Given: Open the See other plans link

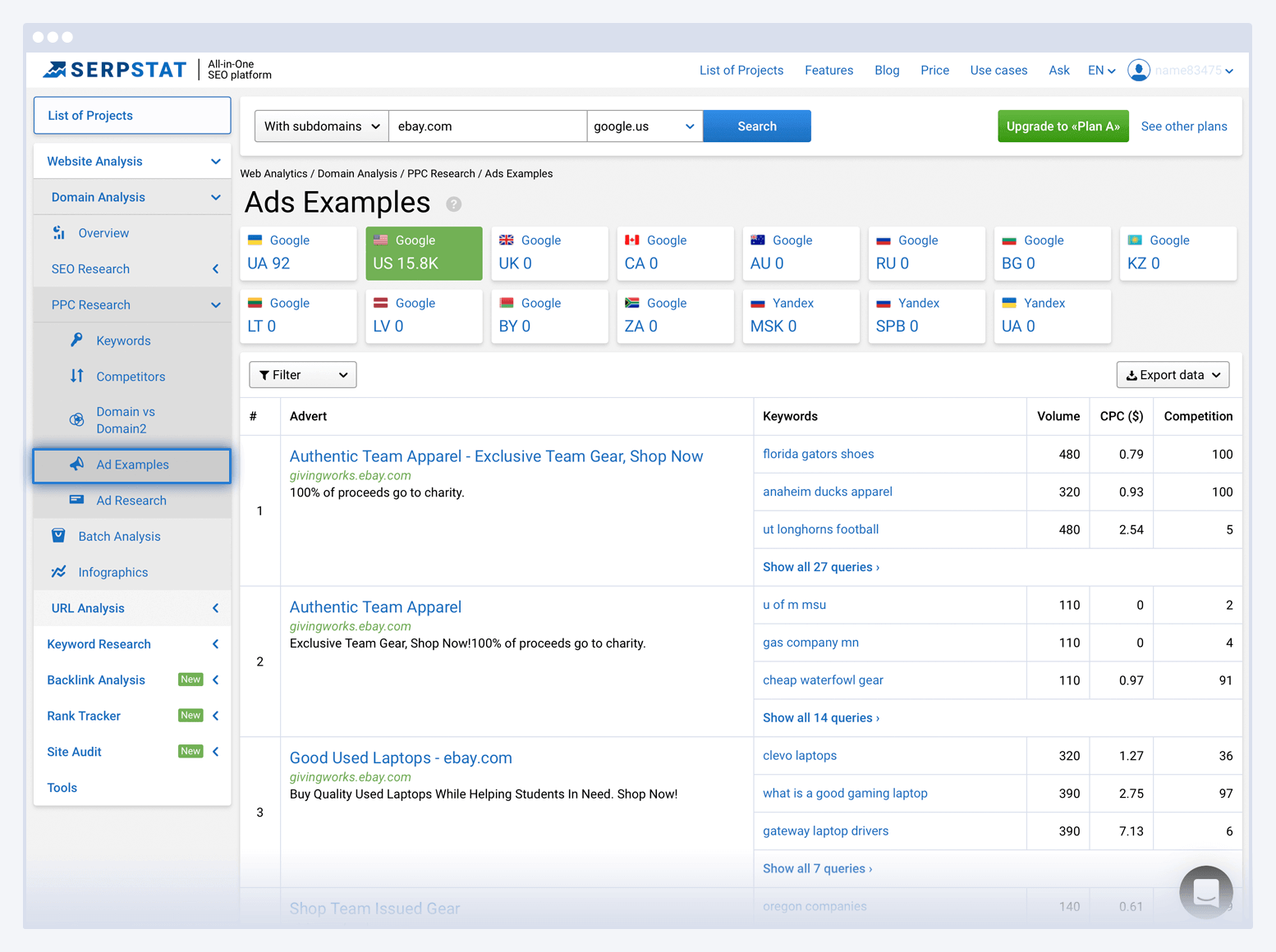Looking at the screenshot, I should (1184, 126).
